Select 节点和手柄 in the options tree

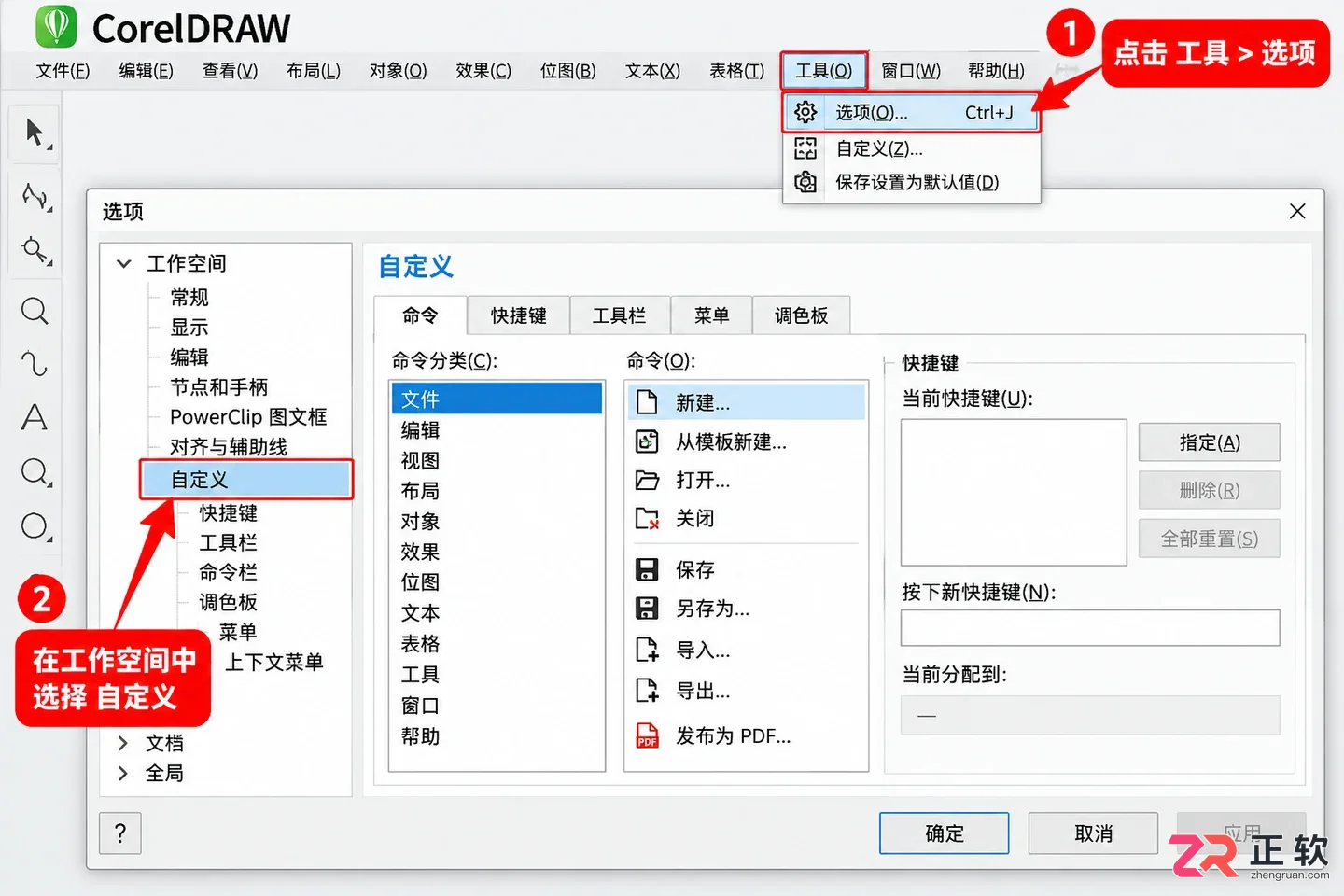pyautogui.click(x=218, y=386)
